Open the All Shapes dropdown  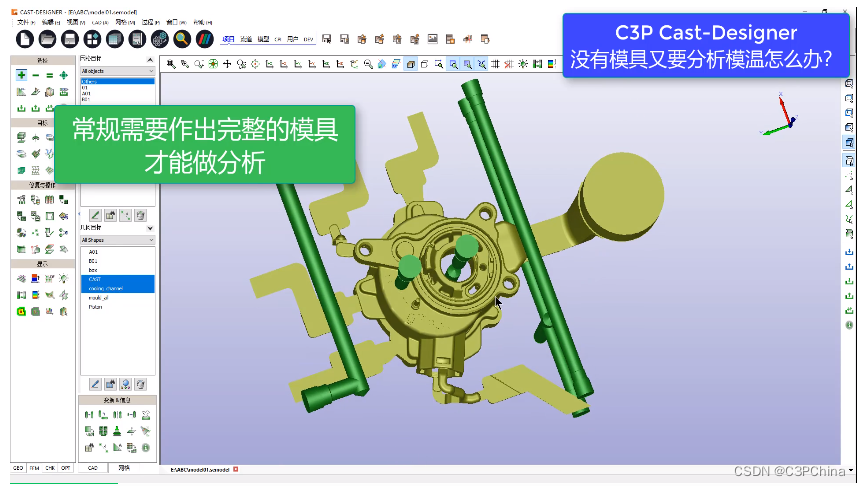pyautogui.click(x=117, y=240)
